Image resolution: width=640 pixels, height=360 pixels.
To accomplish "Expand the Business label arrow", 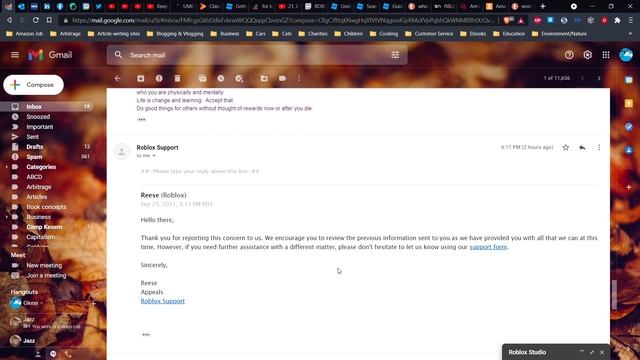I will coord(7,217).
